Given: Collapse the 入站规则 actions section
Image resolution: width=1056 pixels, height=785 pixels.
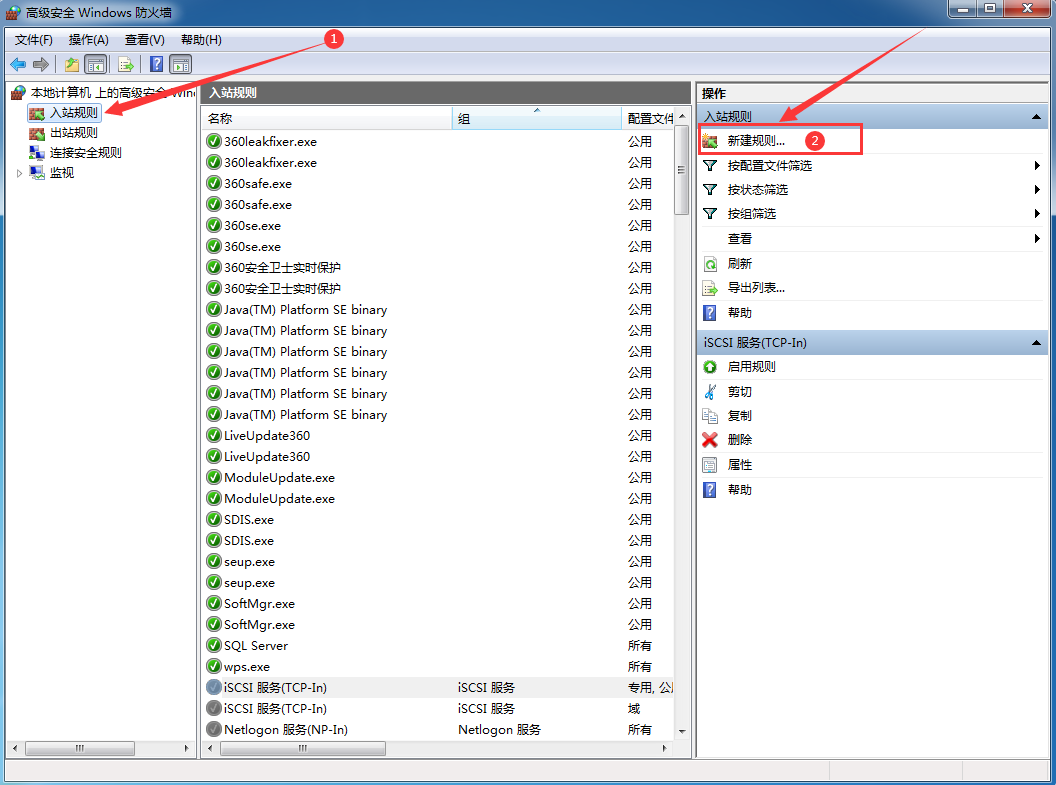Looking at the screenshot, I should pos(1036,116).
